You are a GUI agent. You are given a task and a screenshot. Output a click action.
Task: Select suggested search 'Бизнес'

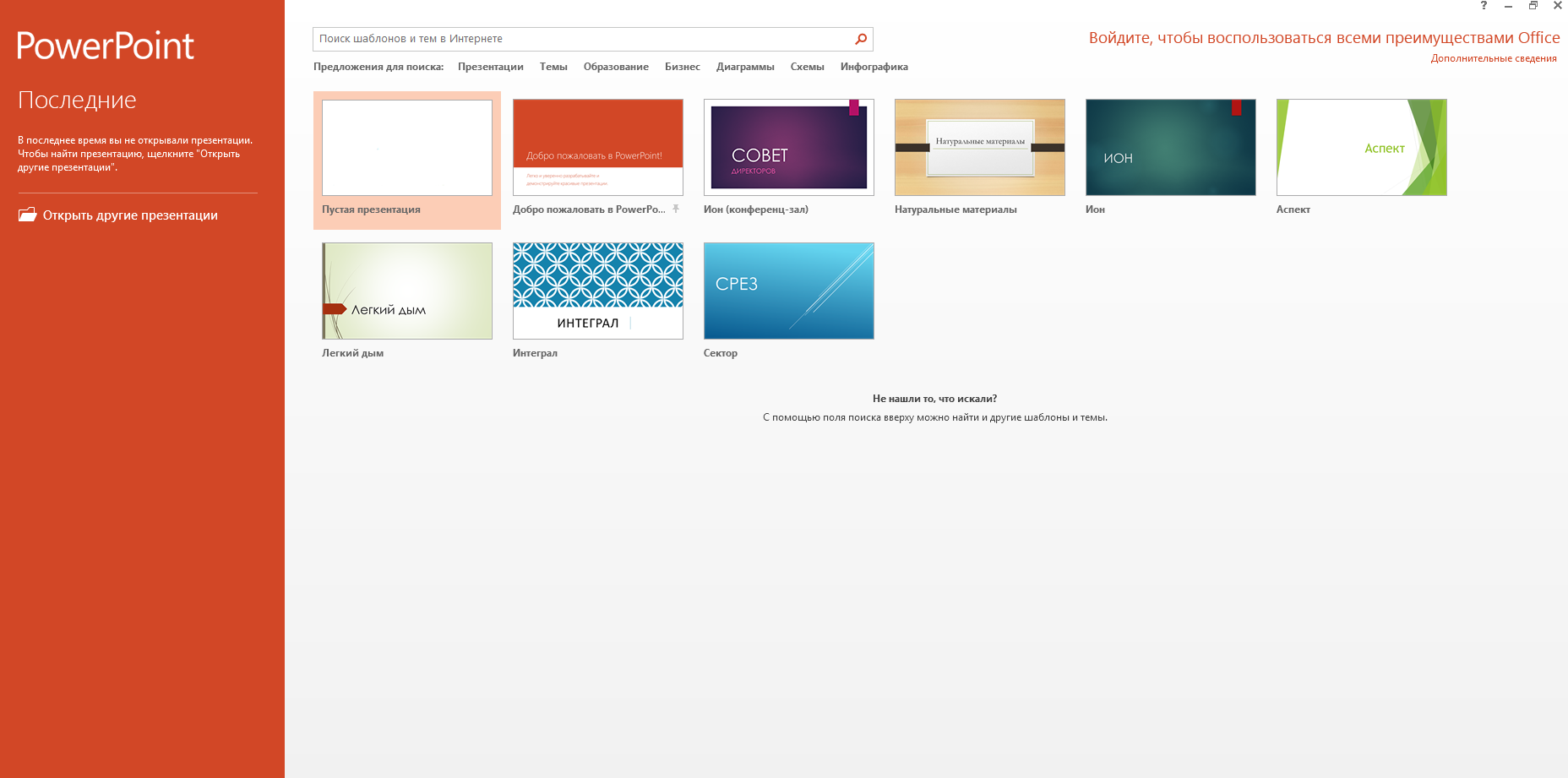pos(683,67)
